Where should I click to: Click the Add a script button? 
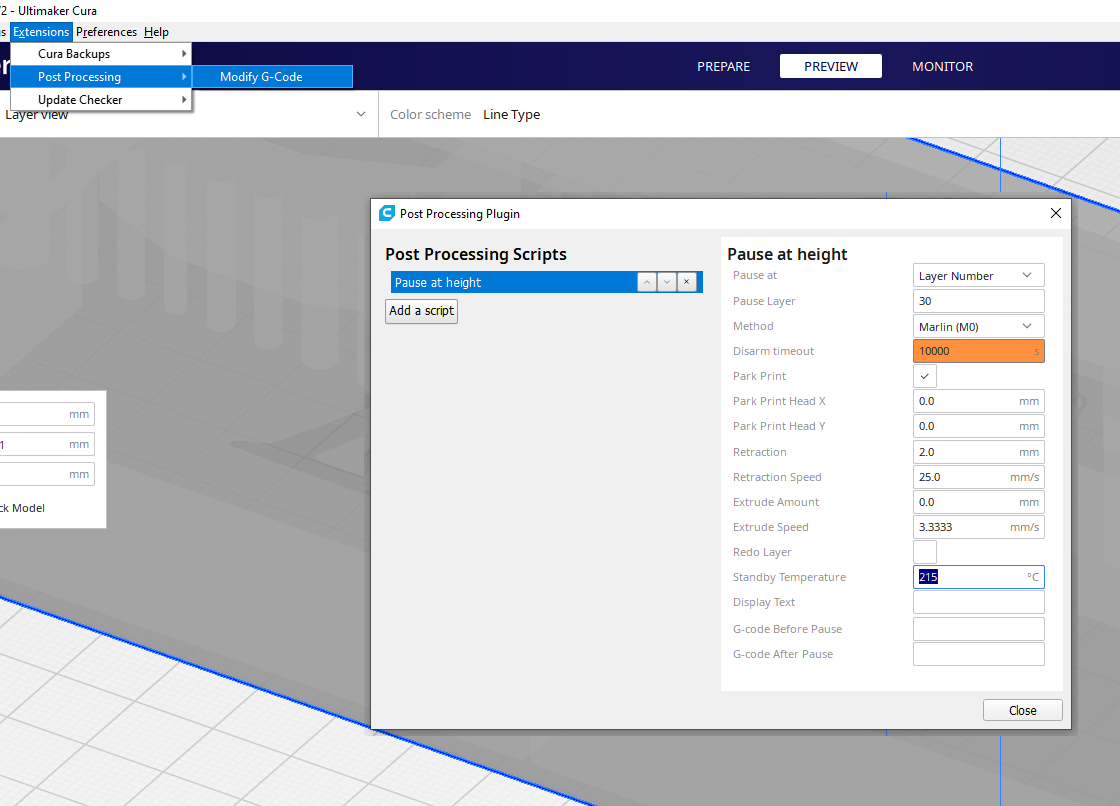(421, 311)
